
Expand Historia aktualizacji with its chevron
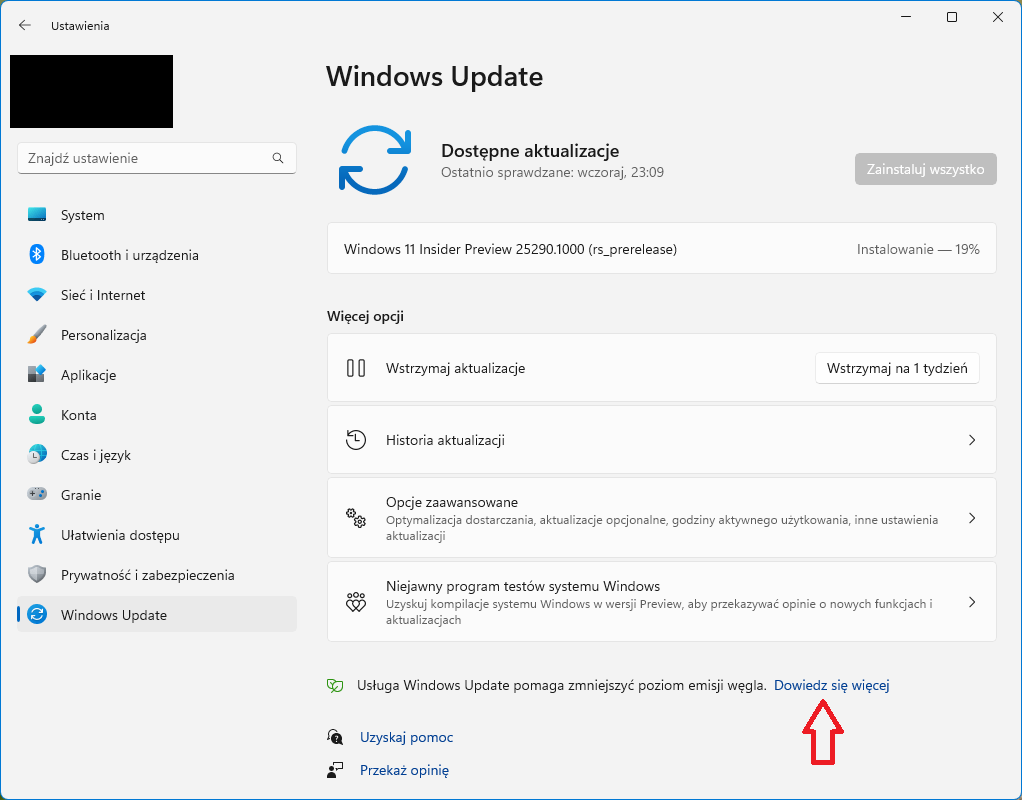tap(971, 440)
